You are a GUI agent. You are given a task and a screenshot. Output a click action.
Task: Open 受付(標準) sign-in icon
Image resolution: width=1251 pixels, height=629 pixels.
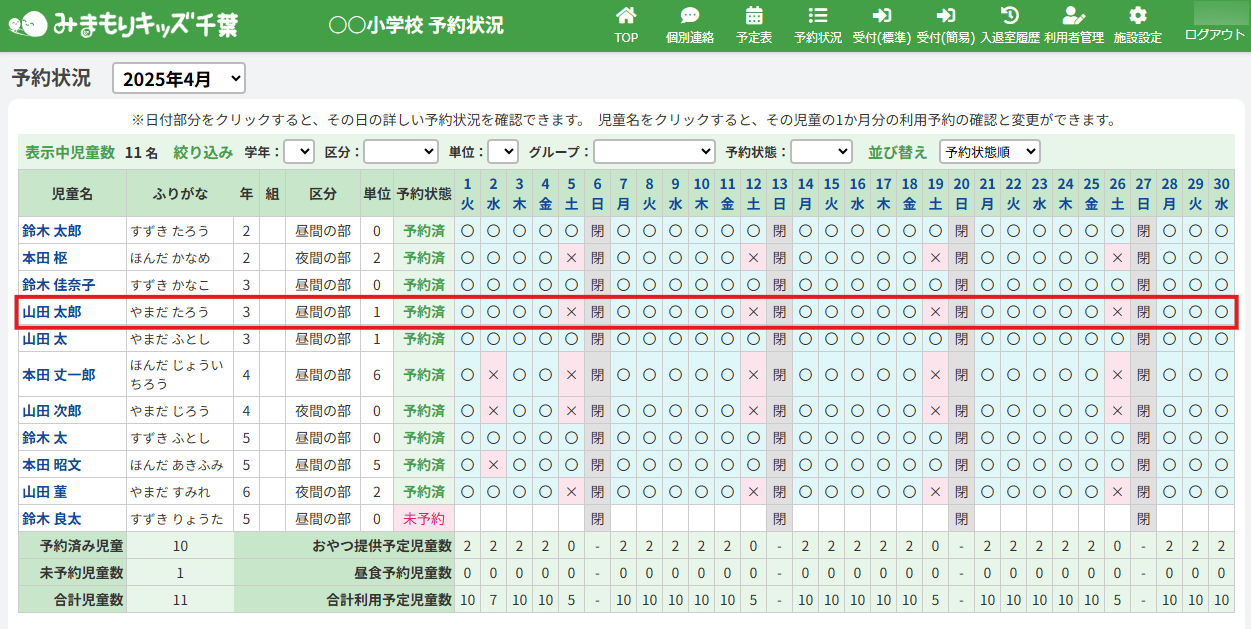click(x=881, y=17)
